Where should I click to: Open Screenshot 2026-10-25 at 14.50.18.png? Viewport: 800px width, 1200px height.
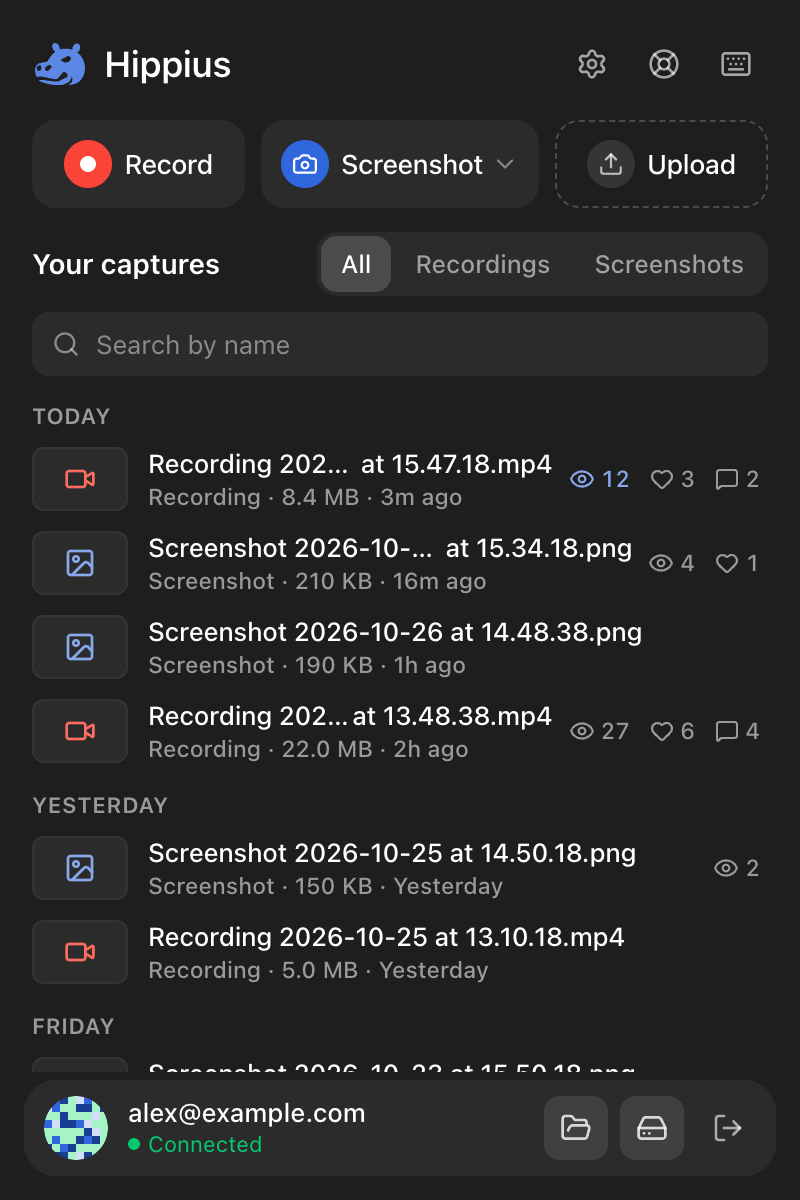click(392, 853)
